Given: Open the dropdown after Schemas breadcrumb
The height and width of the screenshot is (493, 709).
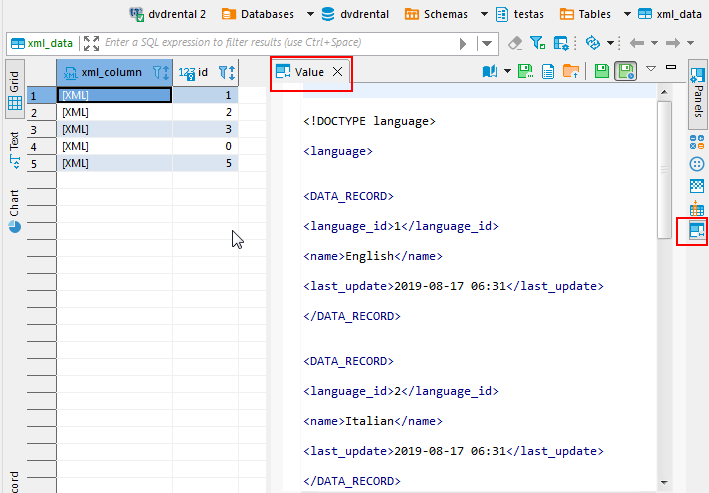Looking at the screenshot, I should (x=484, y=14).
